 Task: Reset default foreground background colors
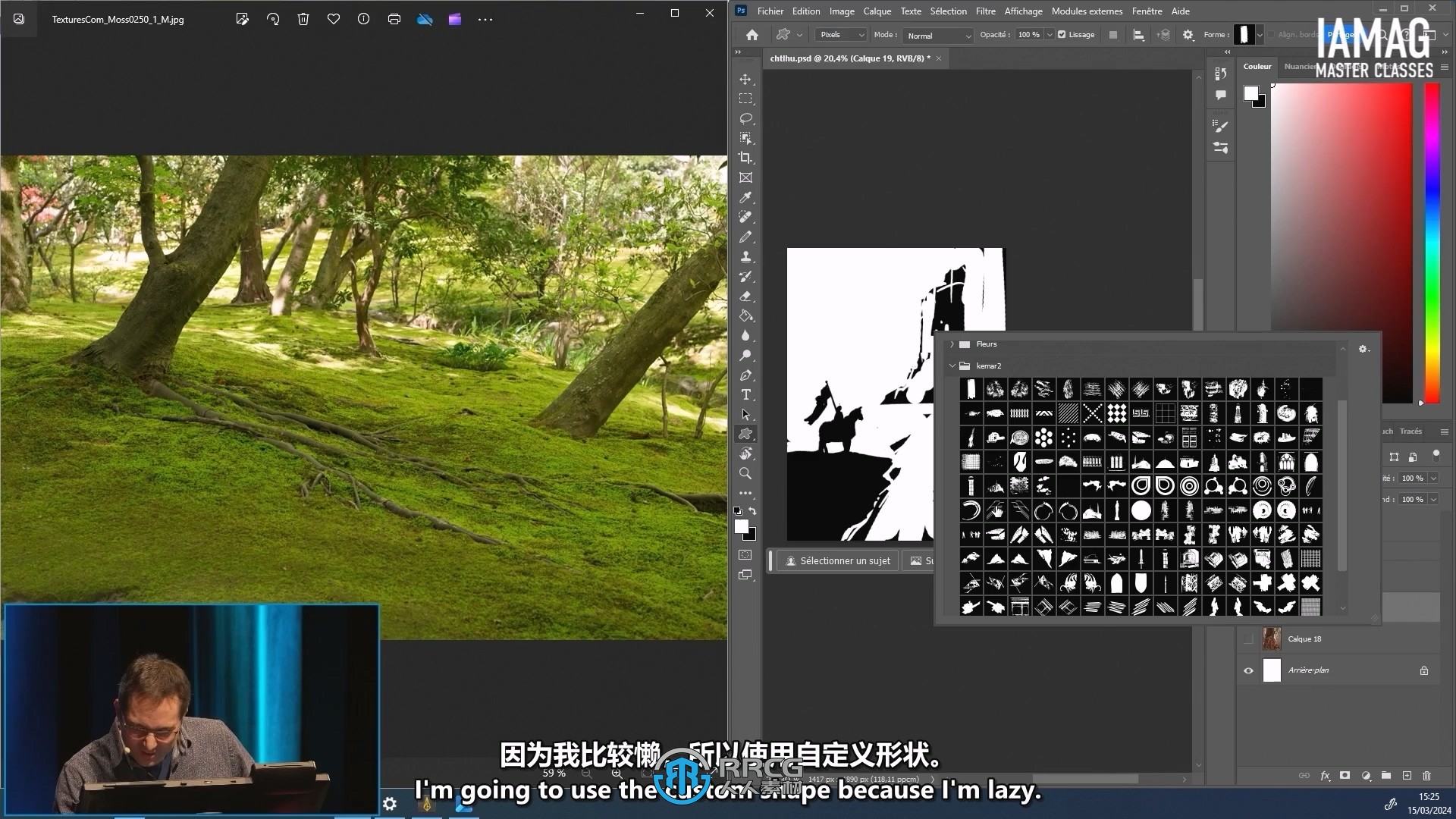pyautogui.click(x=738, y=511)
